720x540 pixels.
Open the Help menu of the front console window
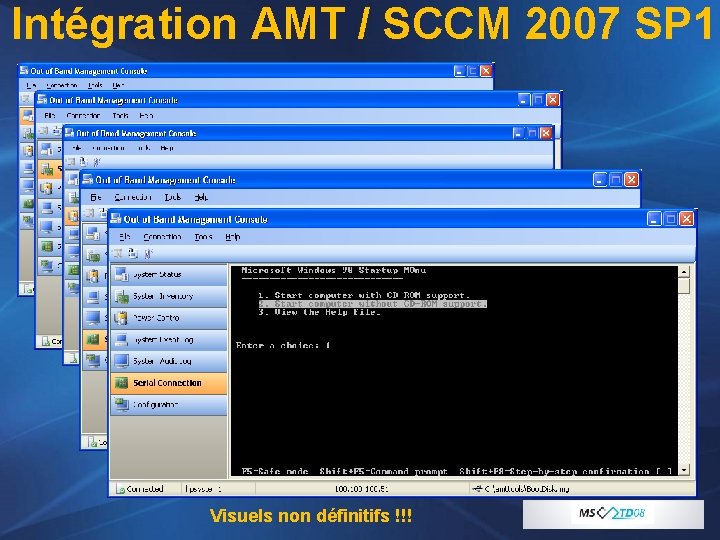point(233,237)
